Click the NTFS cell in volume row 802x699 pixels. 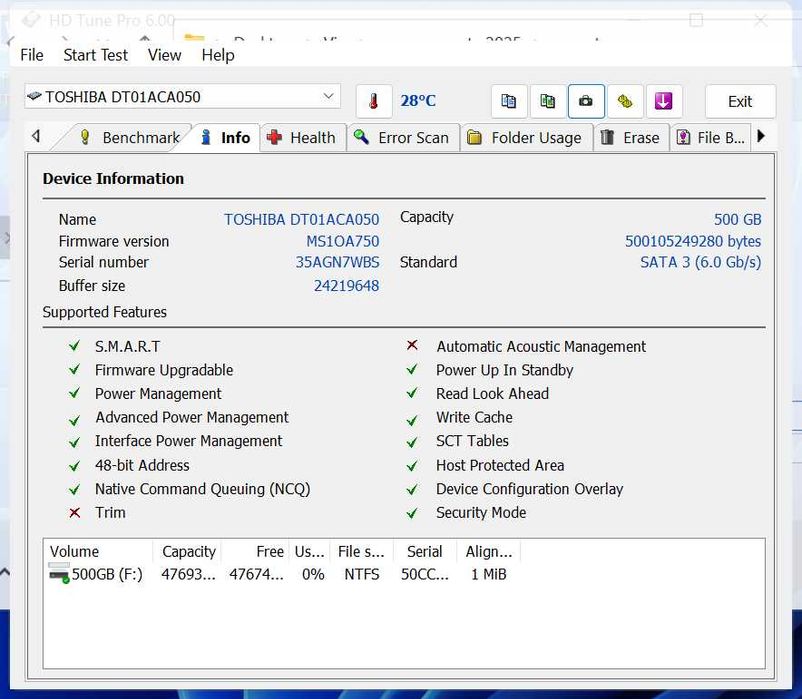[x=362, y=574]
